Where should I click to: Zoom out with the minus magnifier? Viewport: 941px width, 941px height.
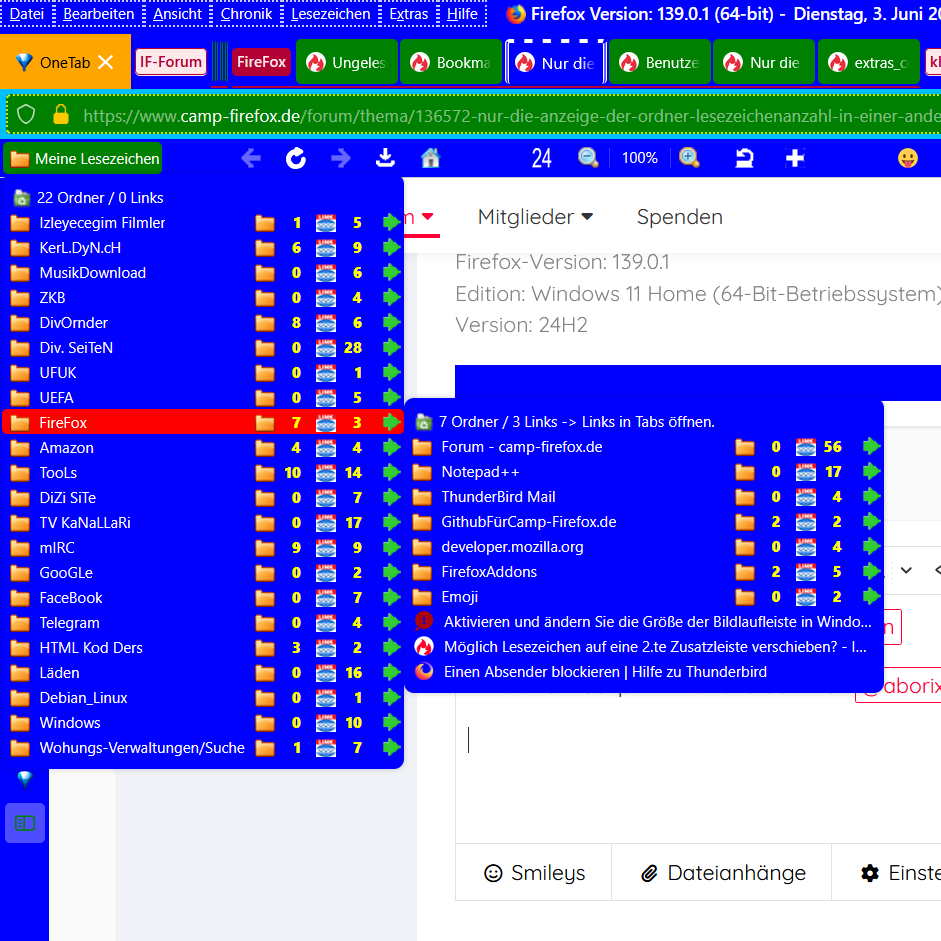(x=588, y=158)
